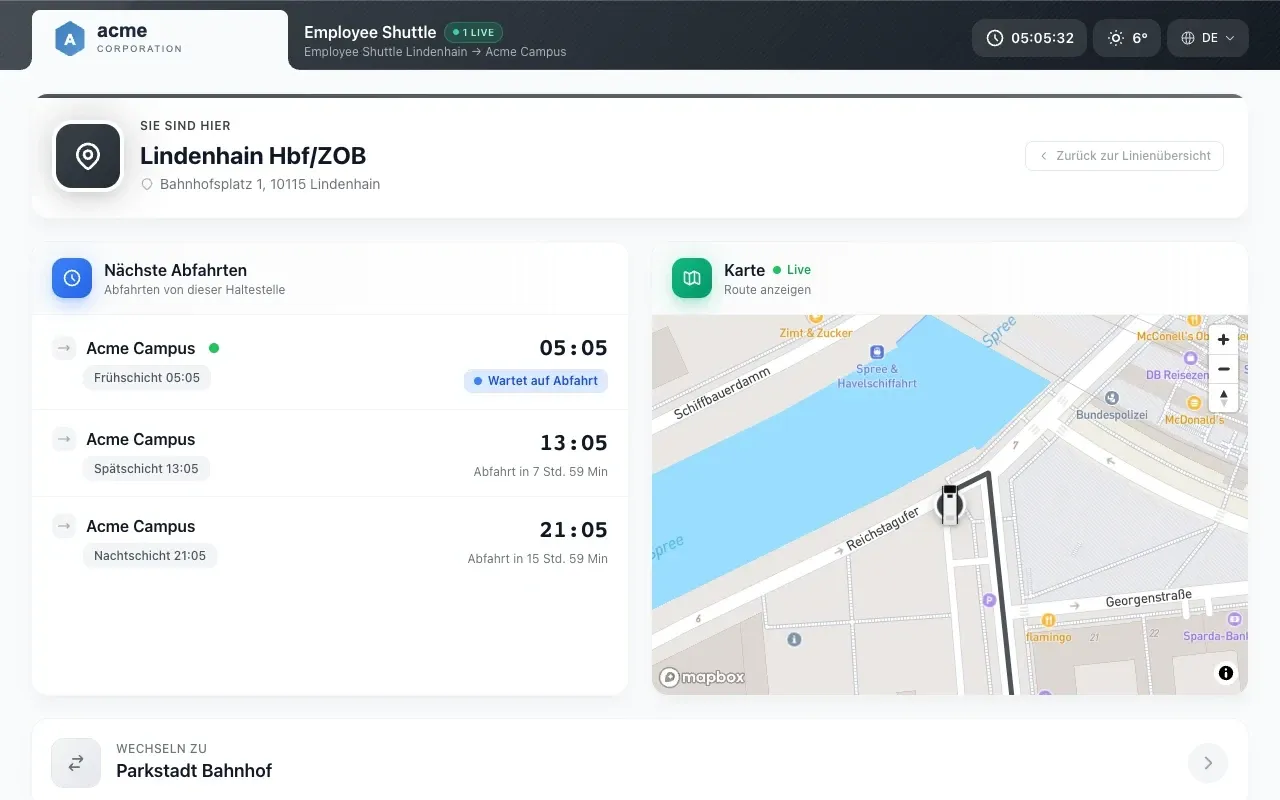Select the 05:05 Acme Campus departure
The height and width of the screenshot is (800, 1280).
point(330,362)
